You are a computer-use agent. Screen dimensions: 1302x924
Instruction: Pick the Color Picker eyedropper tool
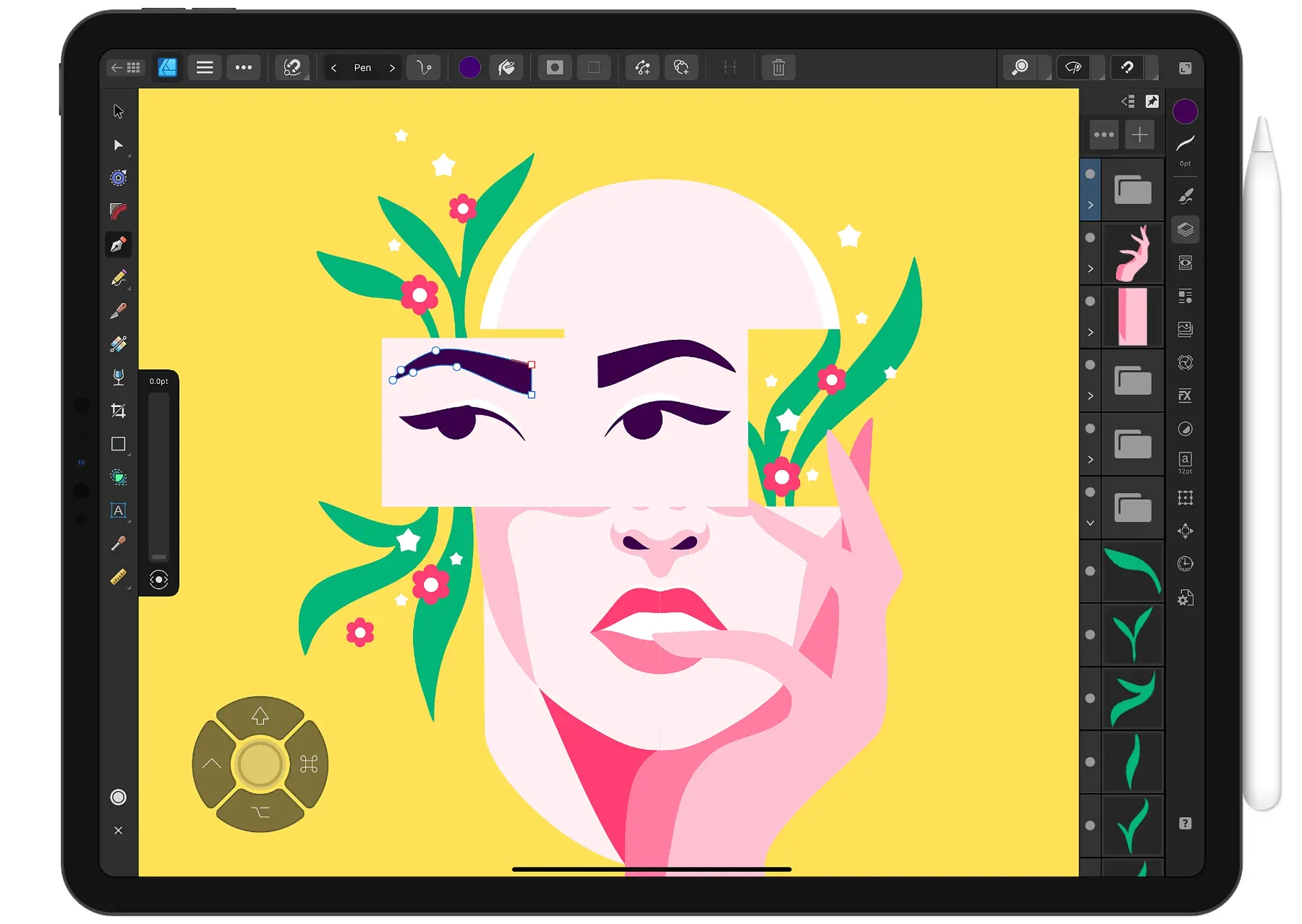coord(119,544)
